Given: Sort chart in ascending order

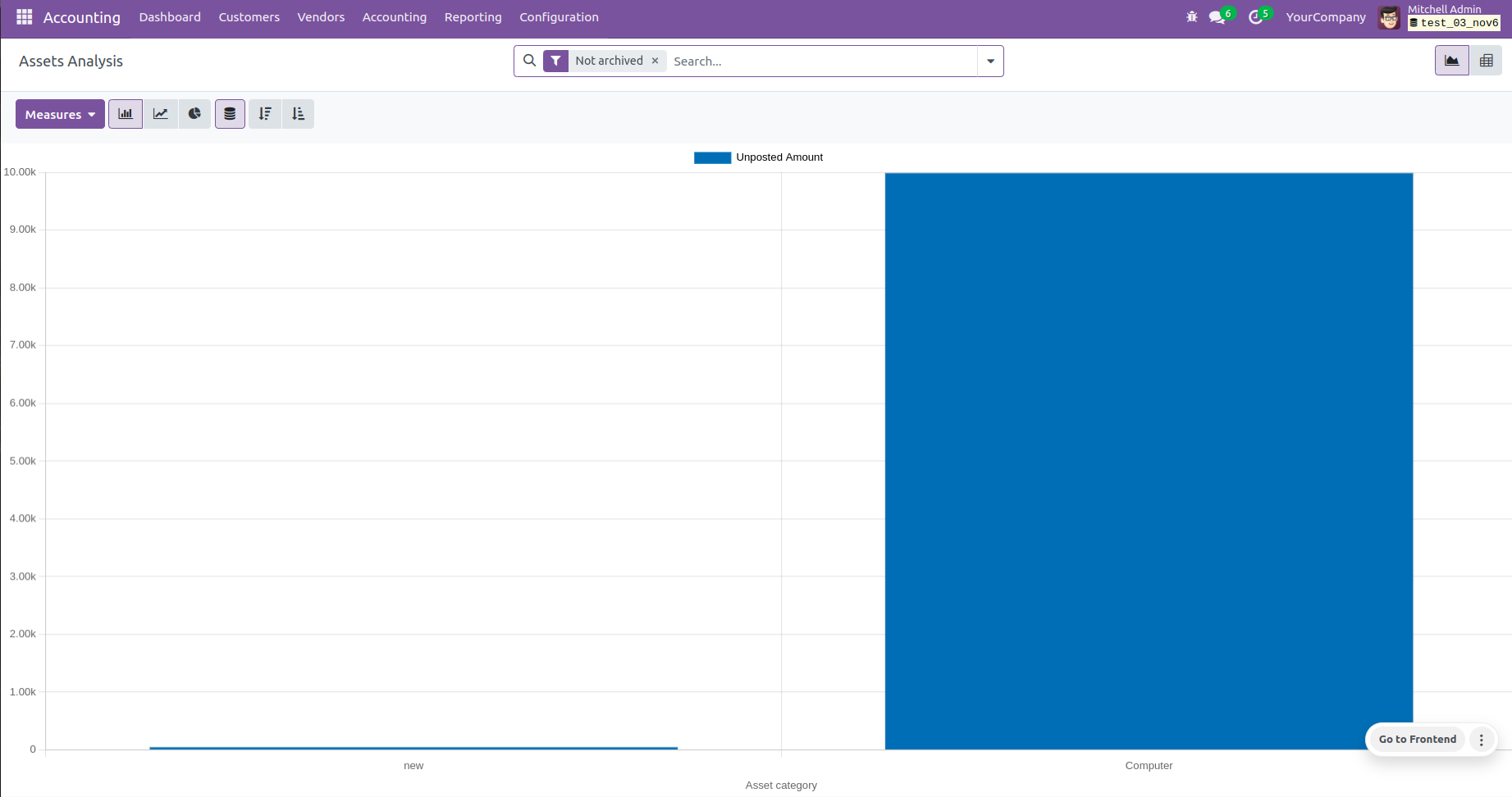Looking at the screenshot, I should (298, 114).
